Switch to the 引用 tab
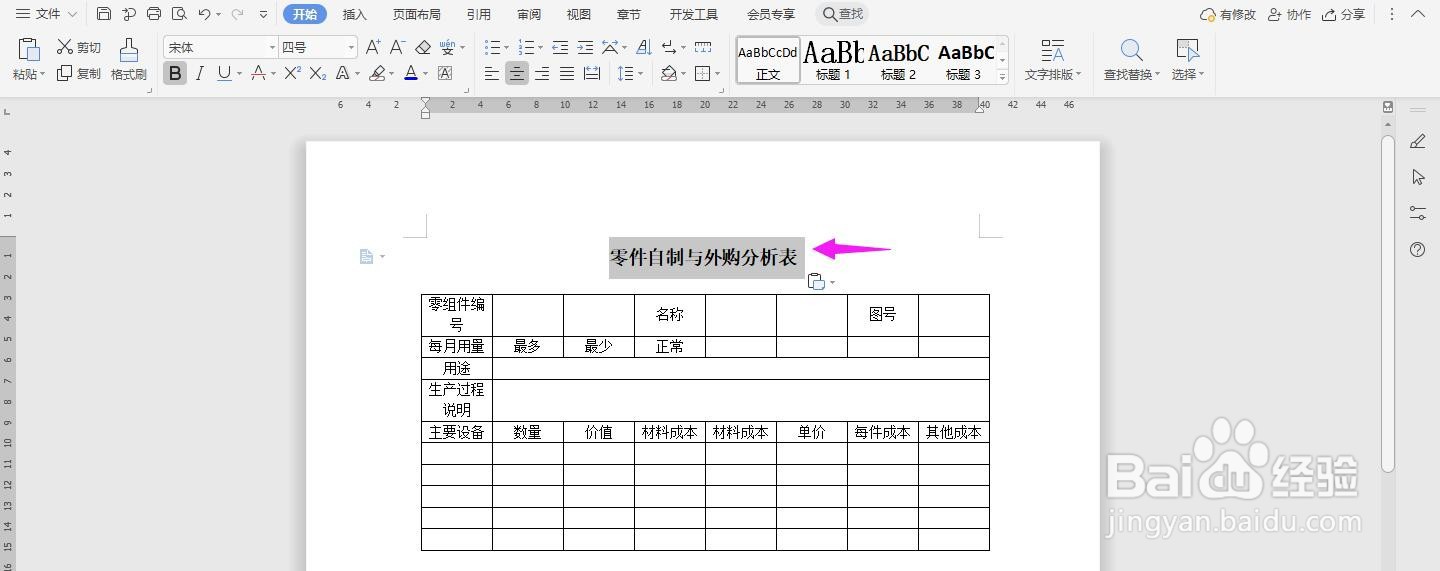The width and height of the screenshot is (1440, 571). point(478,14)
